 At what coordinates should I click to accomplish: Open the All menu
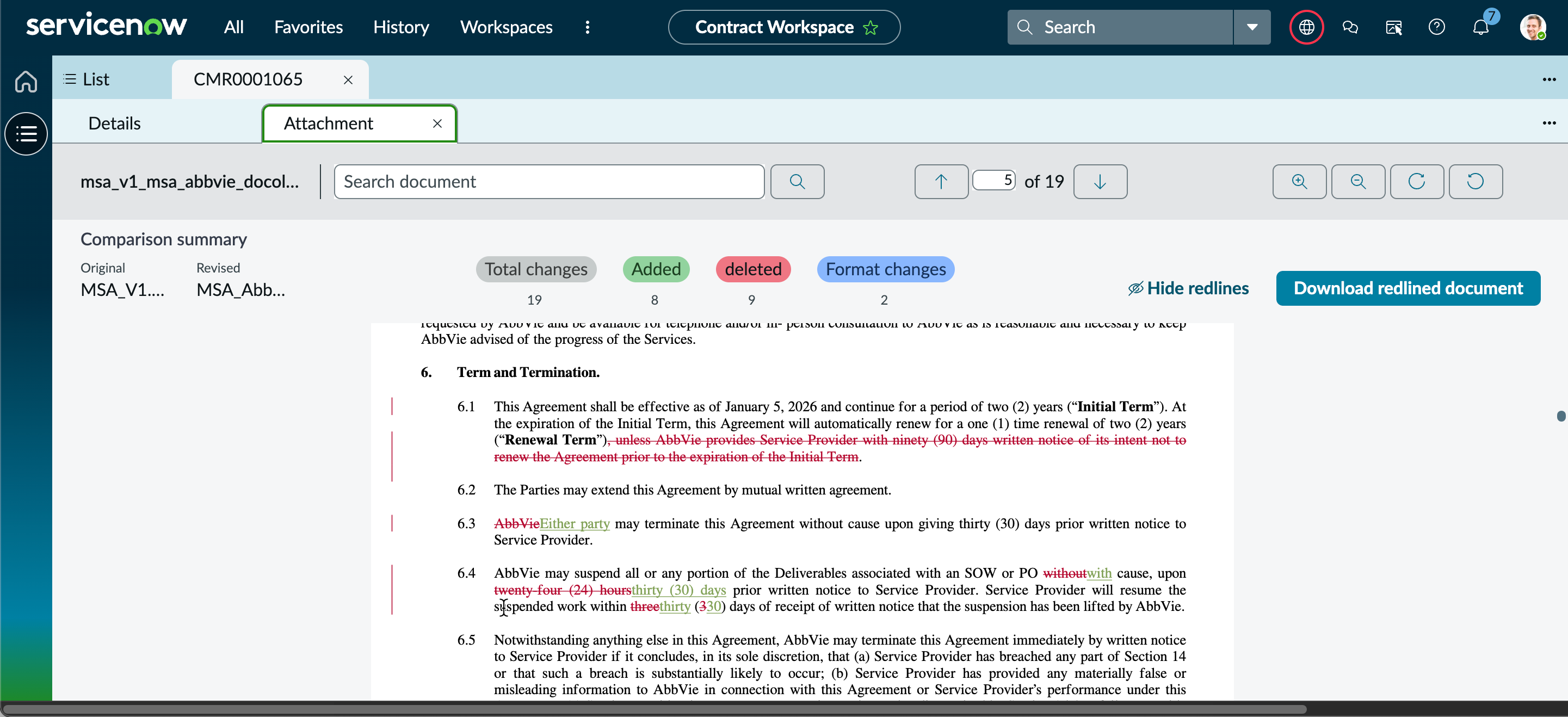click(x=234, y=27)
